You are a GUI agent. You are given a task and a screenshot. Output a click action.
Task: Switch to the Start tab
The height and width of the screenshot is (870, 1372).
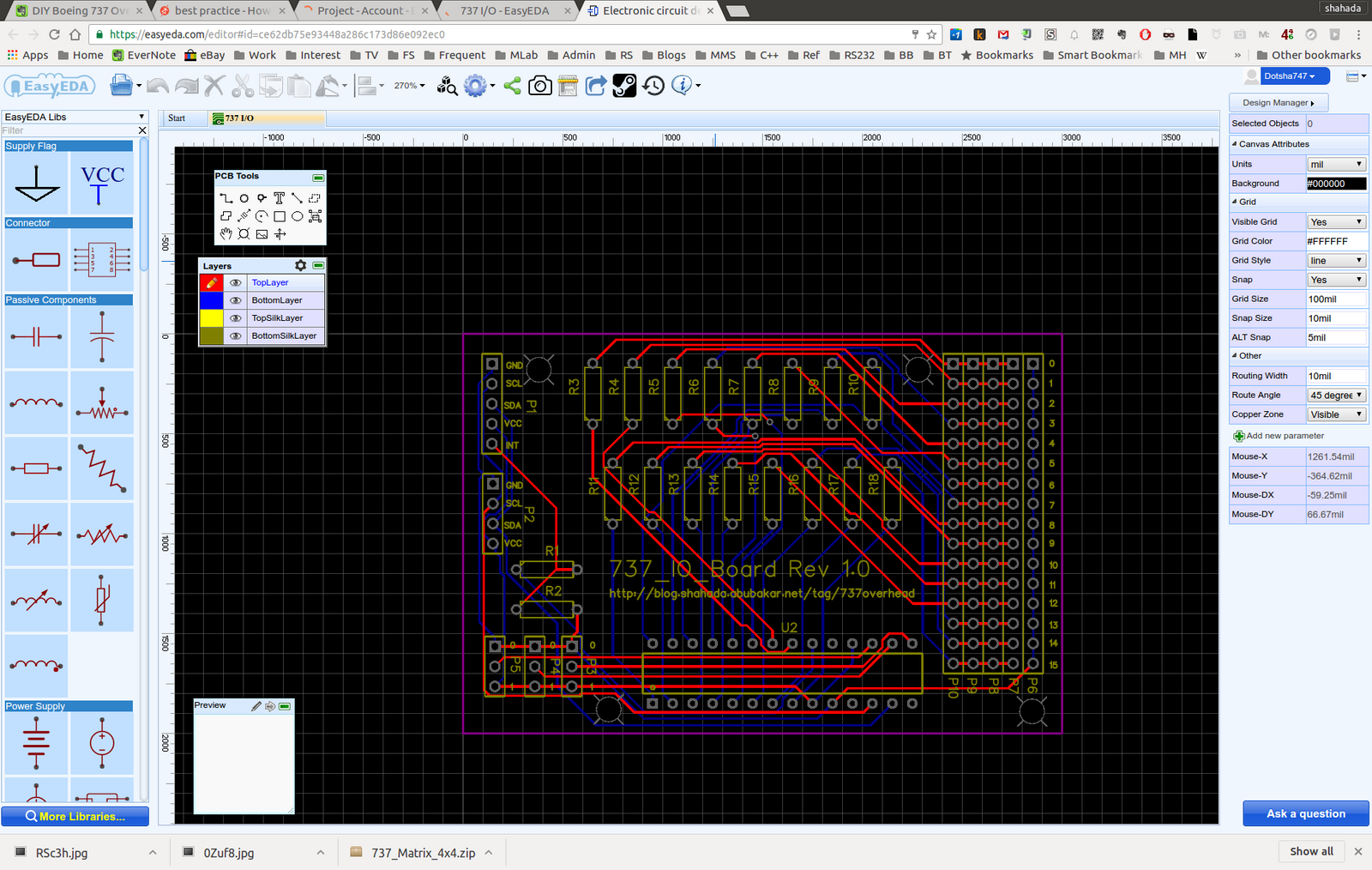(x=177, y=118)
